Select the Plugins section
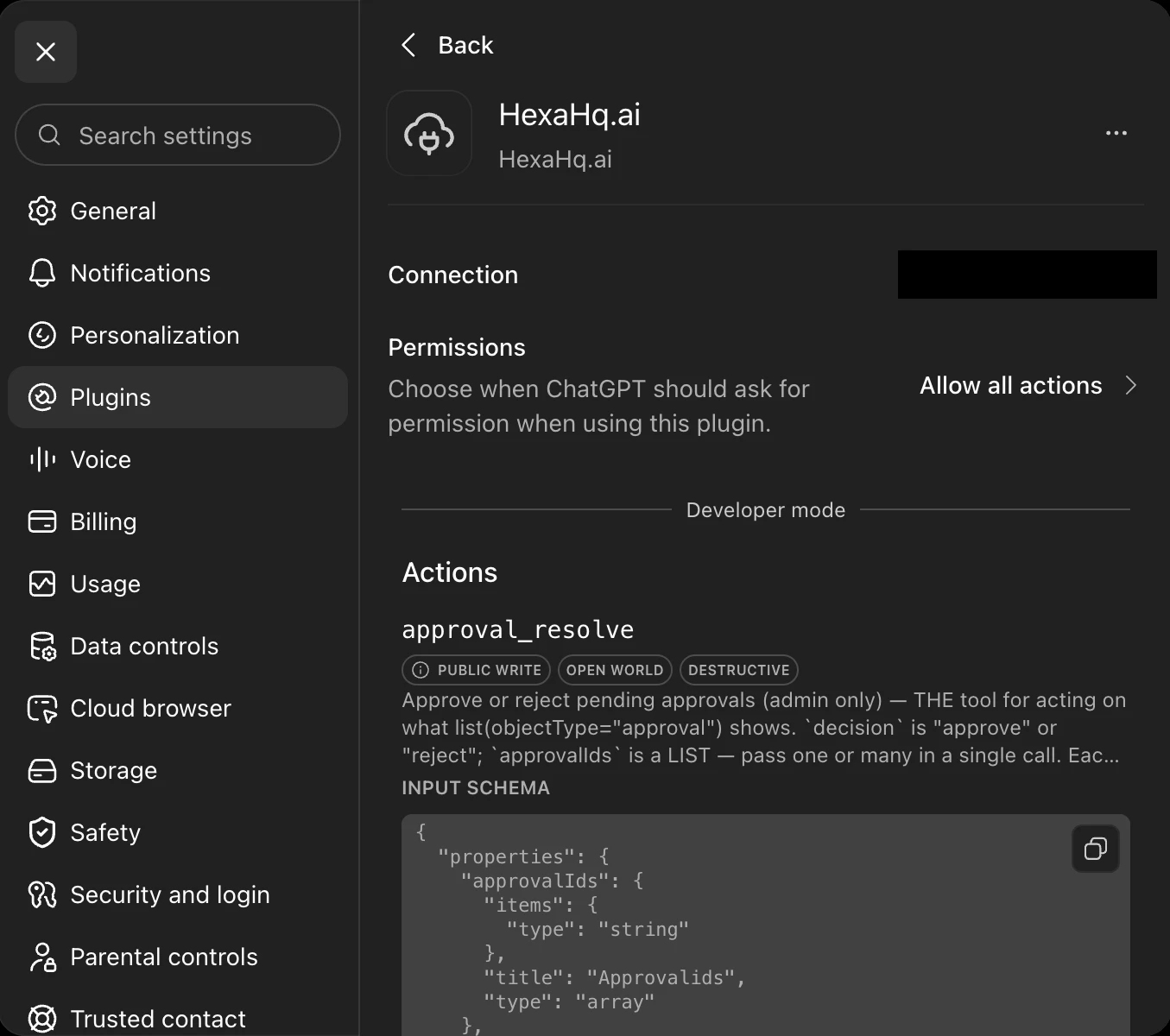The height and width of the screenshot is (1036, 1170). (178, 397)
